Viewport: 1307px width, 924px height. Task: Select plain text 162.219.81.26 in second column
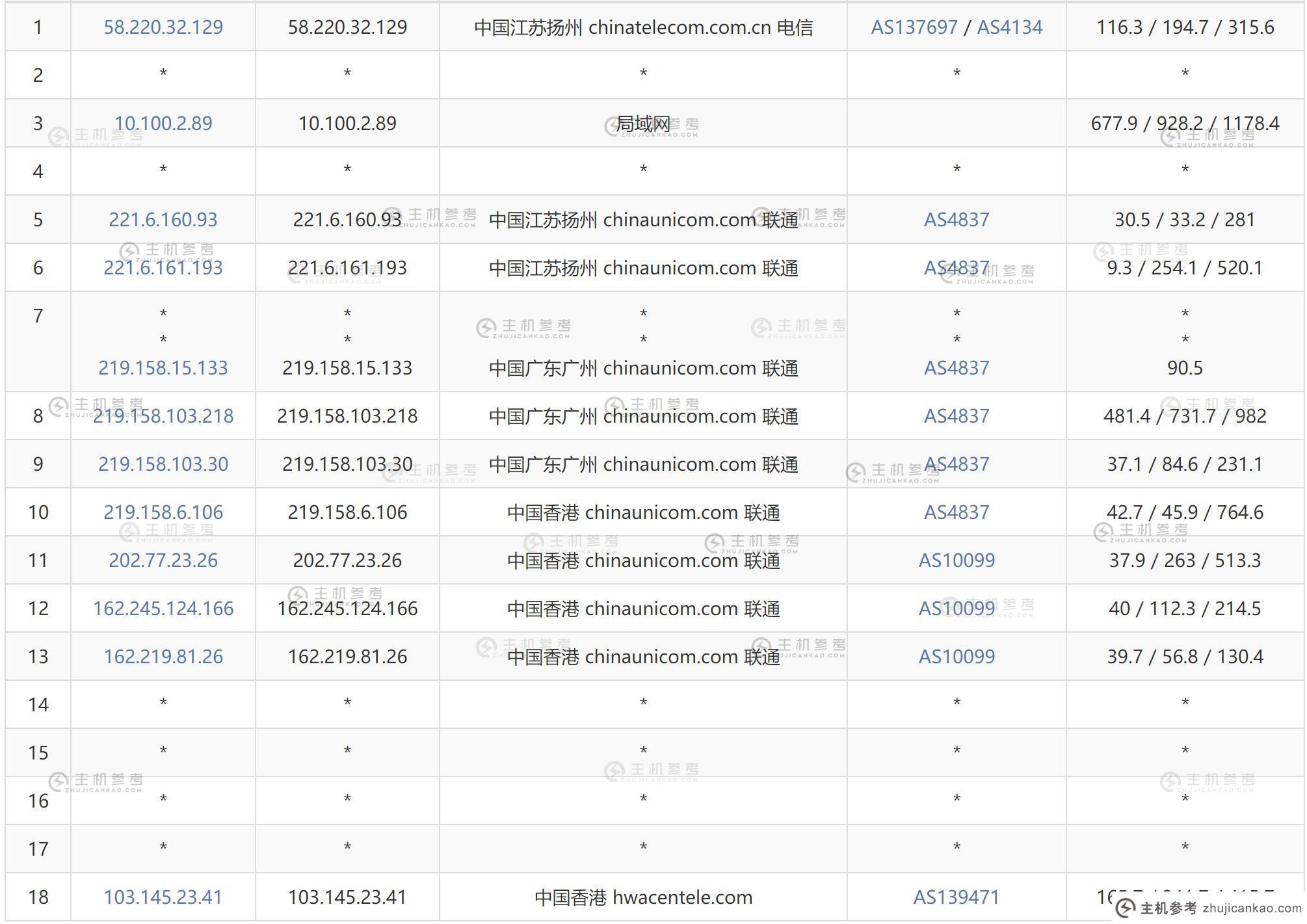[347, 657]
